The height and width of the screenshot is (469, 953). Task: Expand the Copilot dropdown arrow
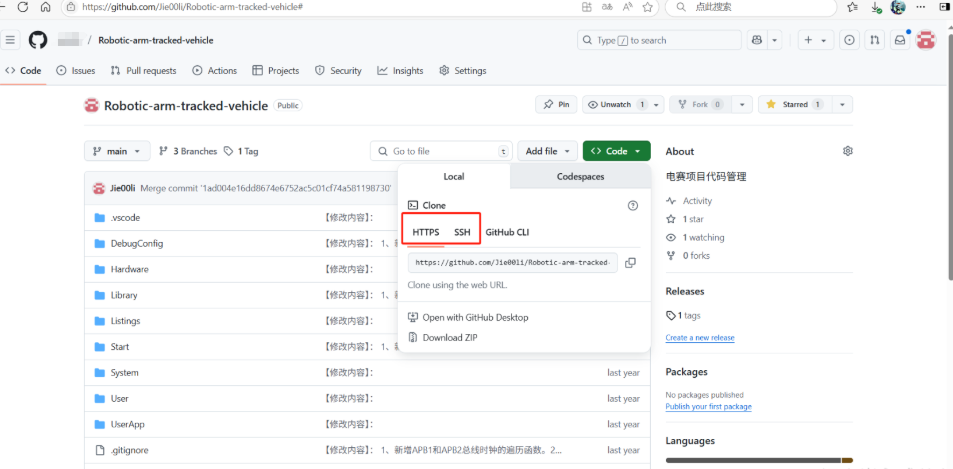(x=774, y=40)
